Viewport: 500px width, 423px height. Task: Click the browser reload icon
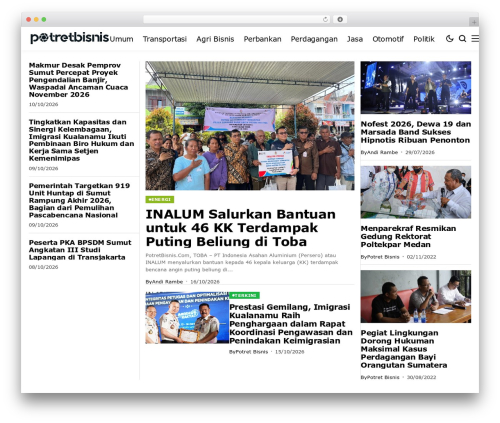325,20
